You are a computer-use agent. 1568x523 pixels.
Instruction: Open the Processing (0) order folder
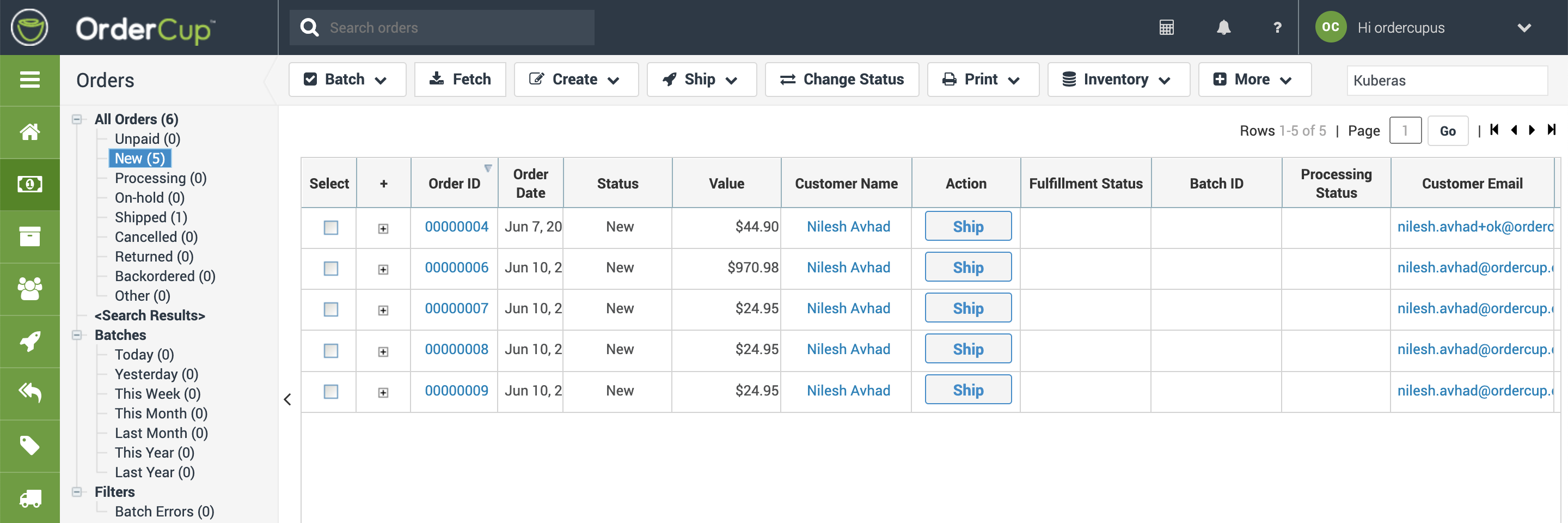(160, 178)
